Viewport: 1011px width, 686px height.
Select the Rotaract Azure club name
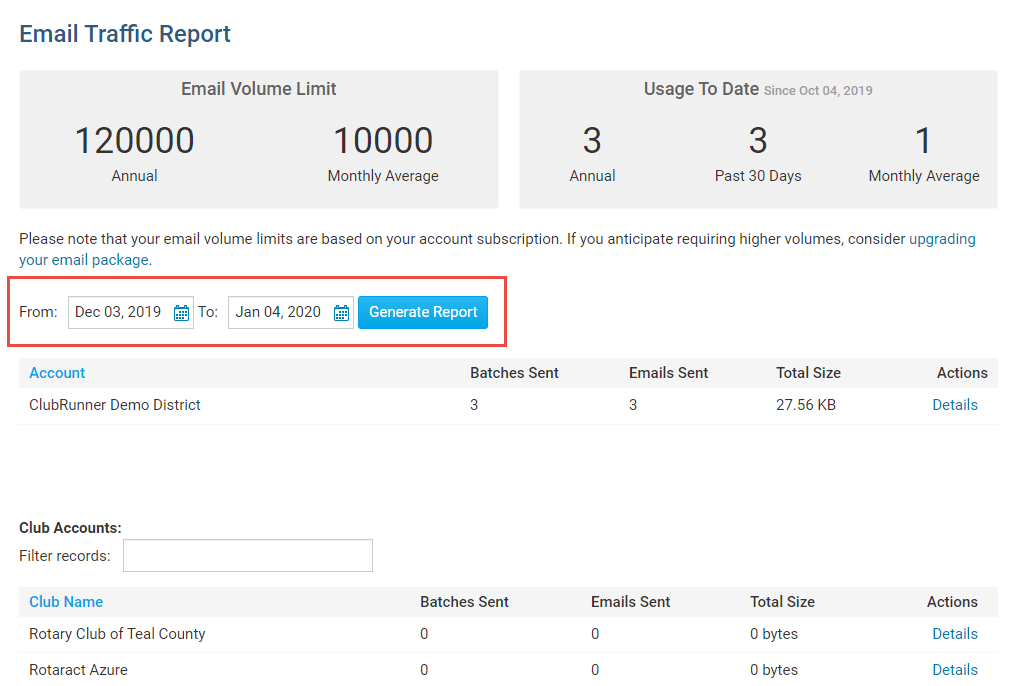(x=78, y=670)
